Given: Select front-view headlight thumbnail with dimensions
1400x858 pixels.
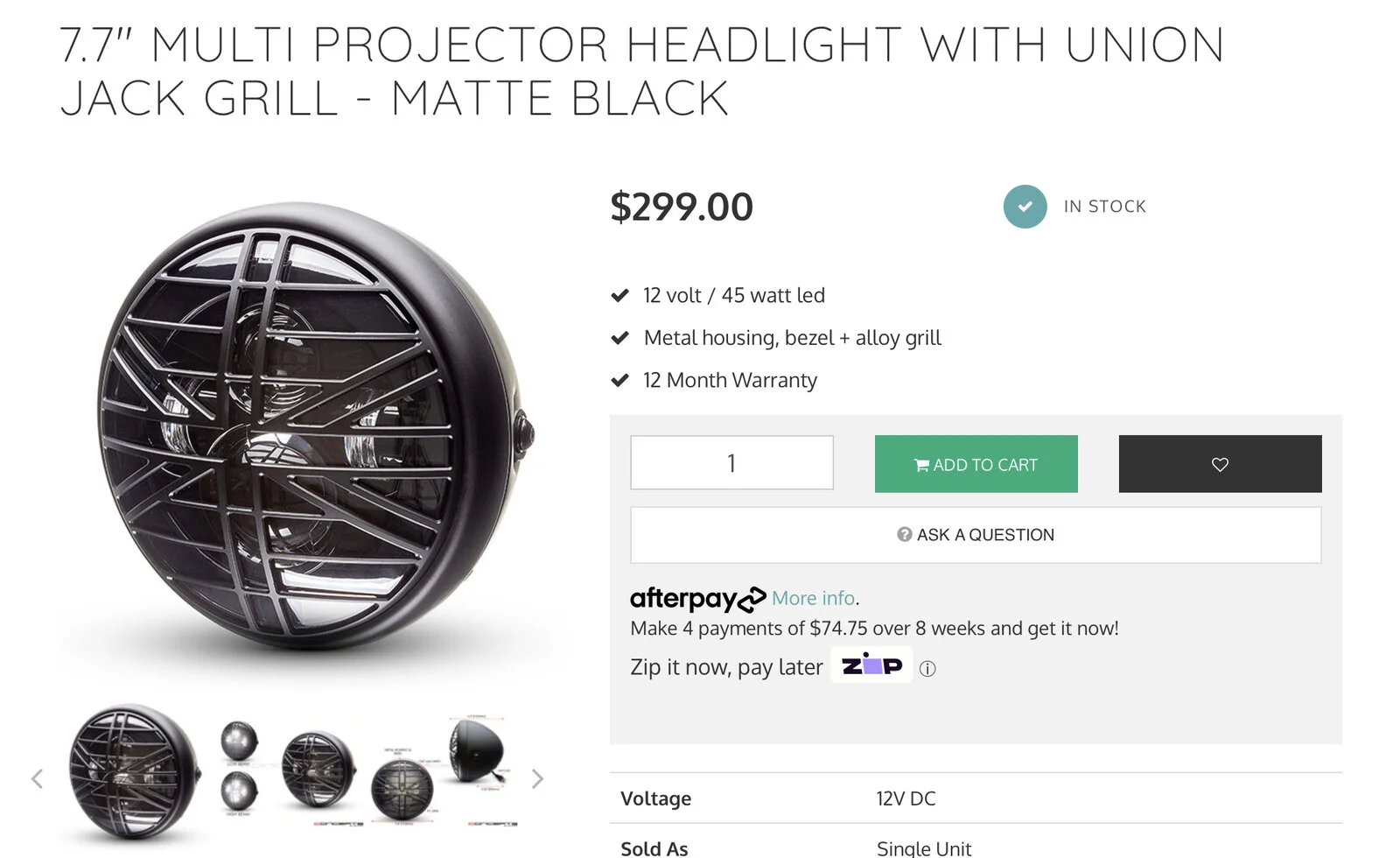Looking at the screenshot, I should pos(402,787).
